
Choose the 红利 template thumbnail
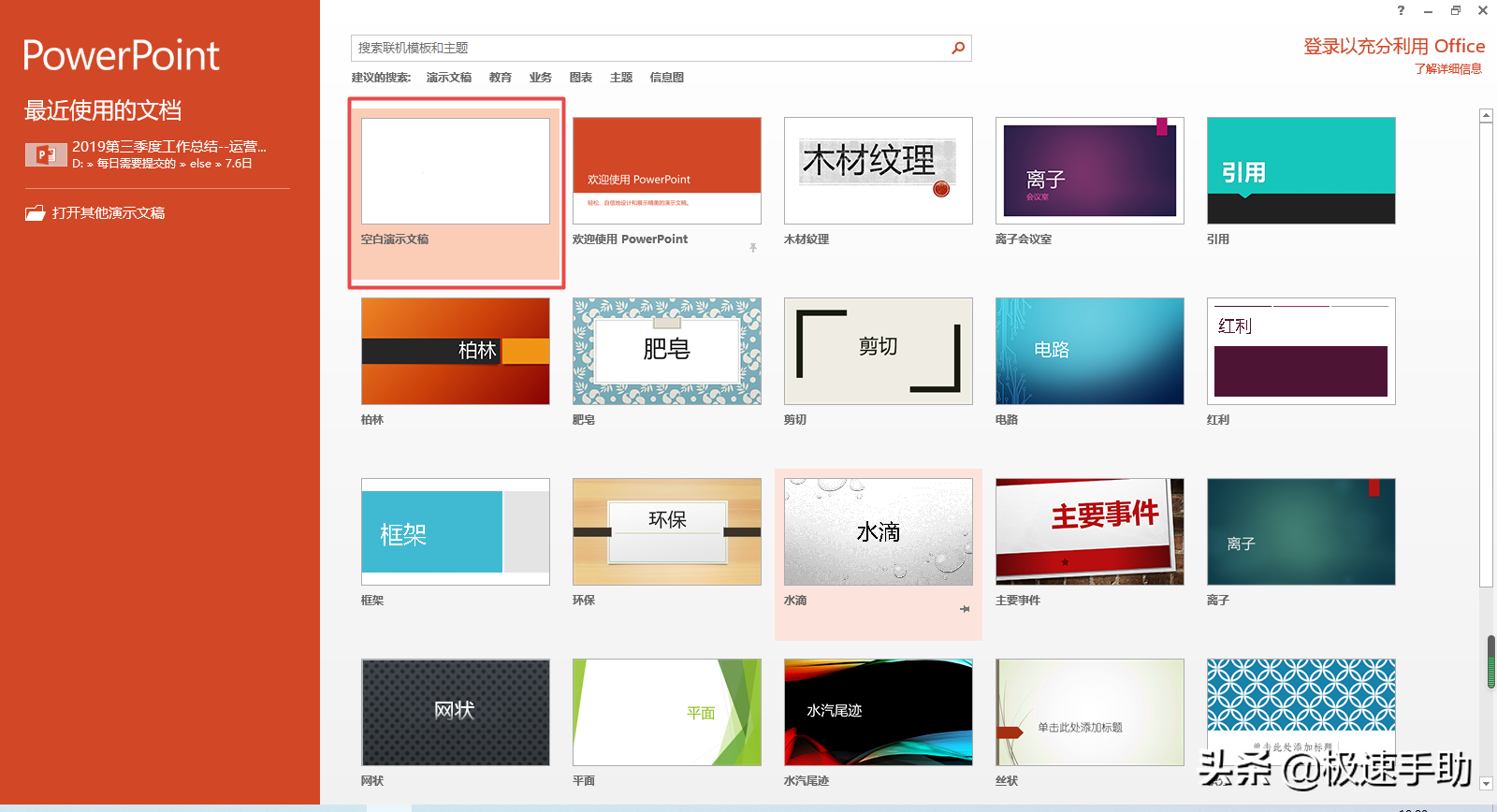1301,352
